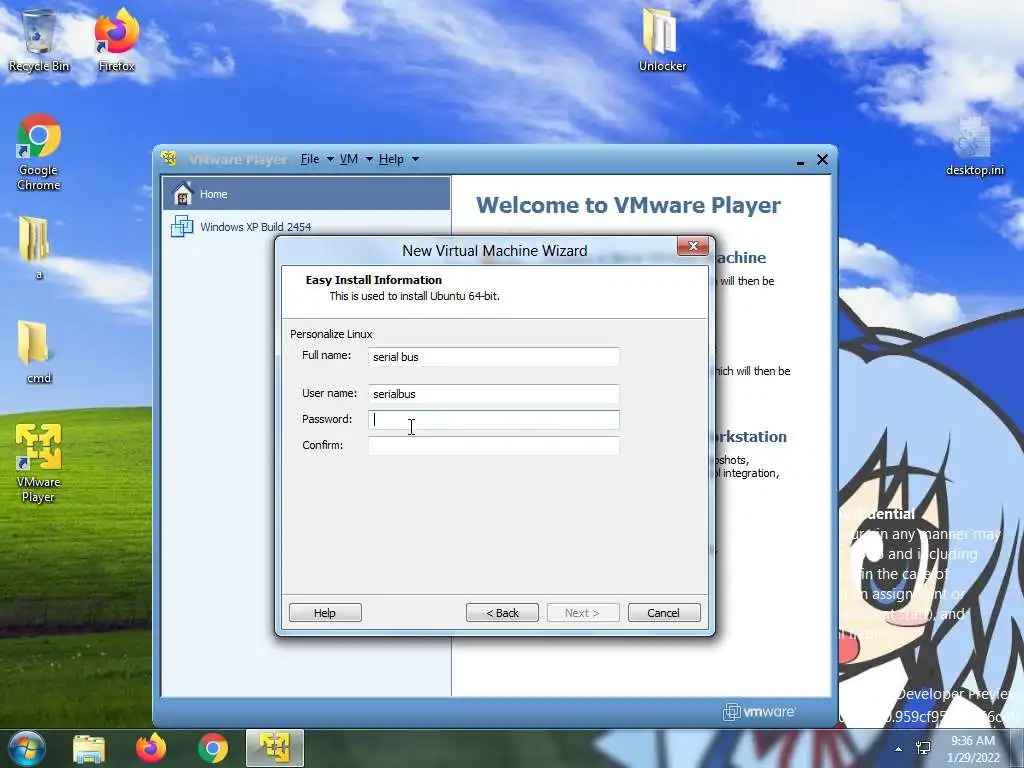The width and height of the screenshot is (1024, 768).
Task: Expand the Help menu dropdown arrow
Action: tap(415, 159)
